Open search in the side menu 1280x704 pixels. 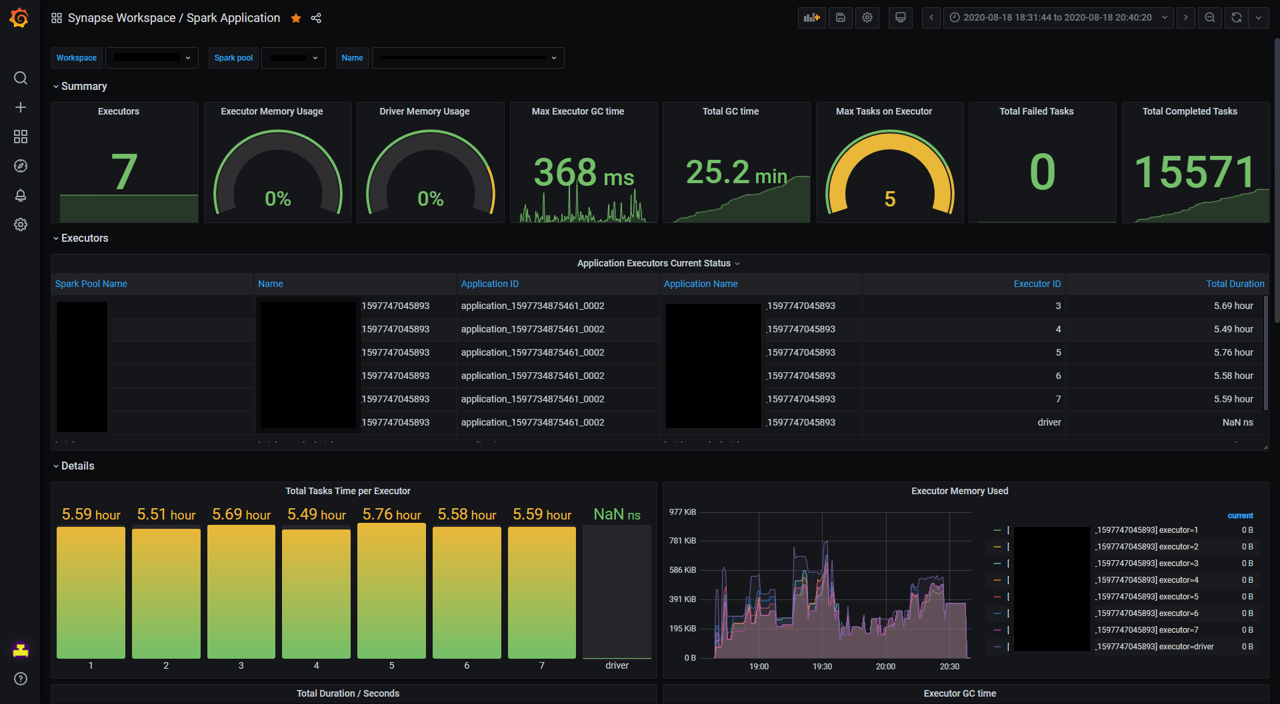(20, 78)
